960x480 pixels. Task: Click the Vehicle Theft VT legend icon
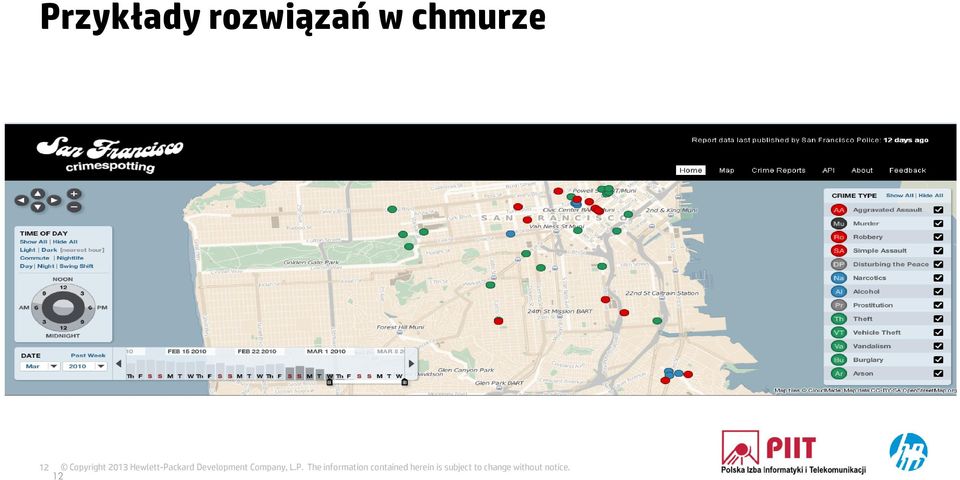[838, 332]
